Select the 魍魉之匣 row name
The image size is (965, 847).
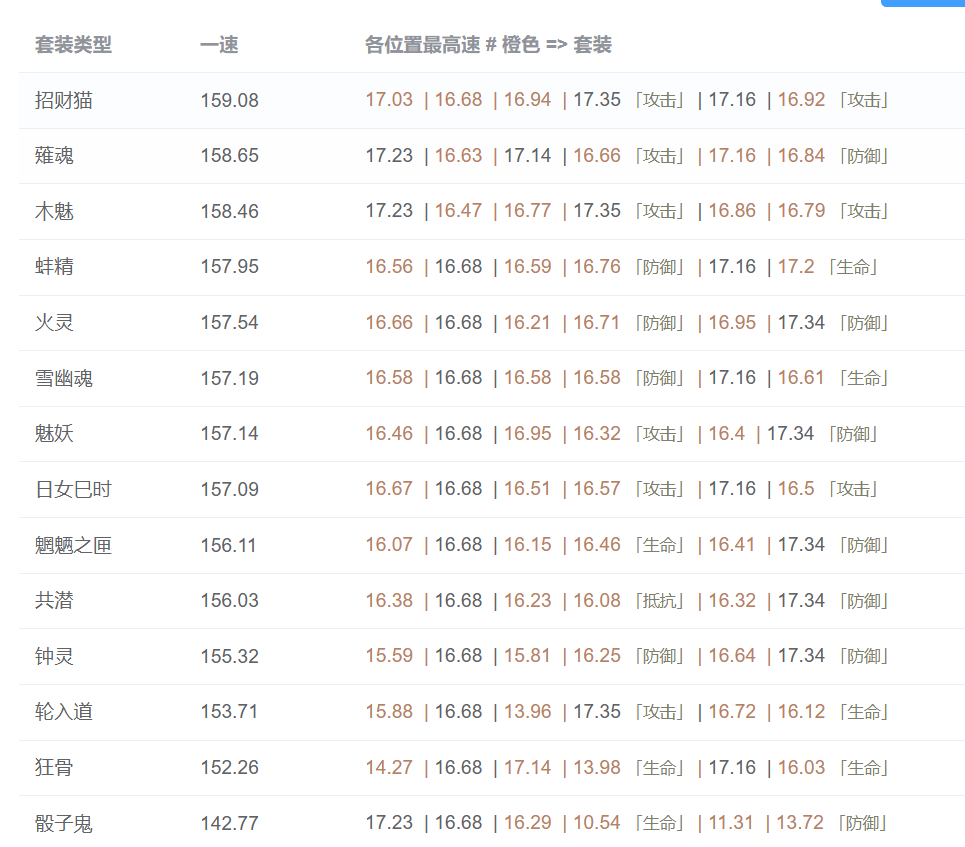[73, 545]
